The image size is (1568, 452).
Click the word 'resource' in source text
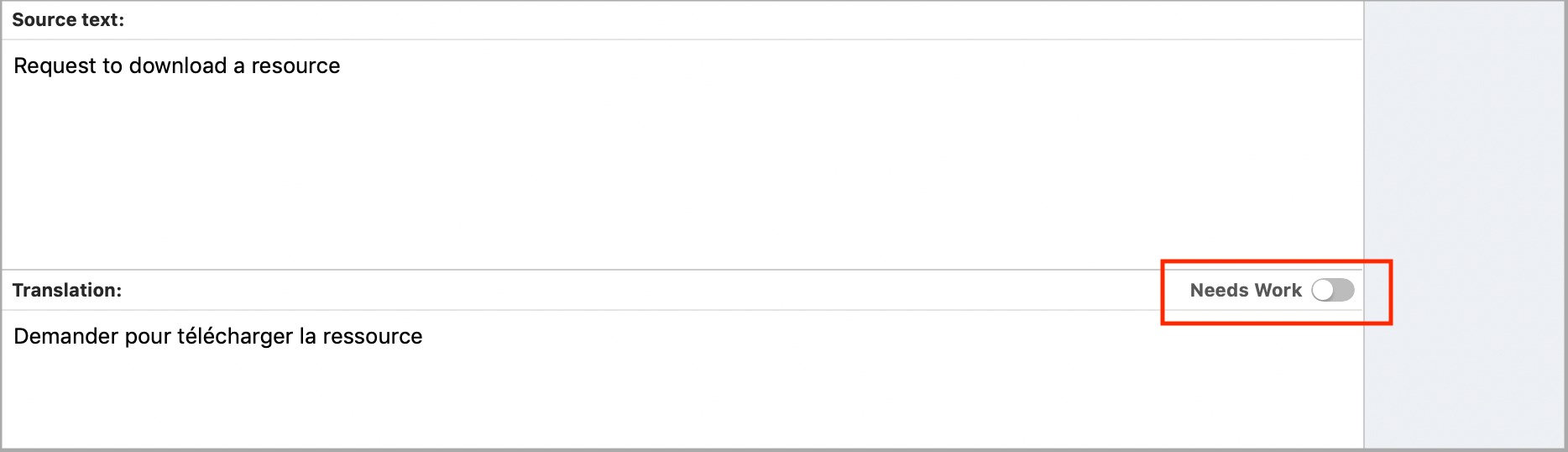pos(295,66)
